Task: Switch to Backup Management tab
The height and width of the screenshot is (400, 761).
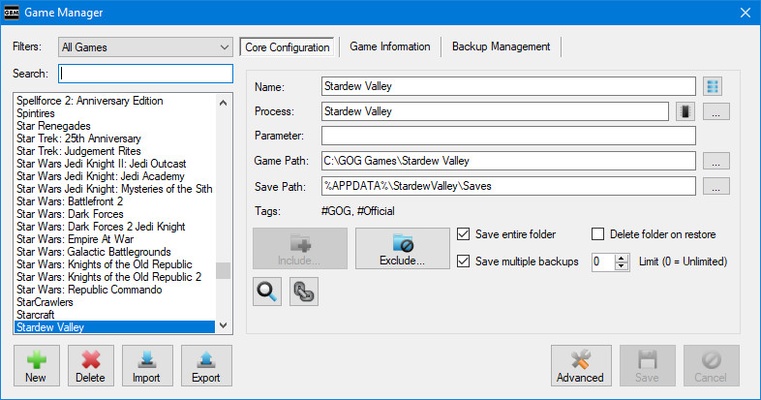Action: pos(501,47)
